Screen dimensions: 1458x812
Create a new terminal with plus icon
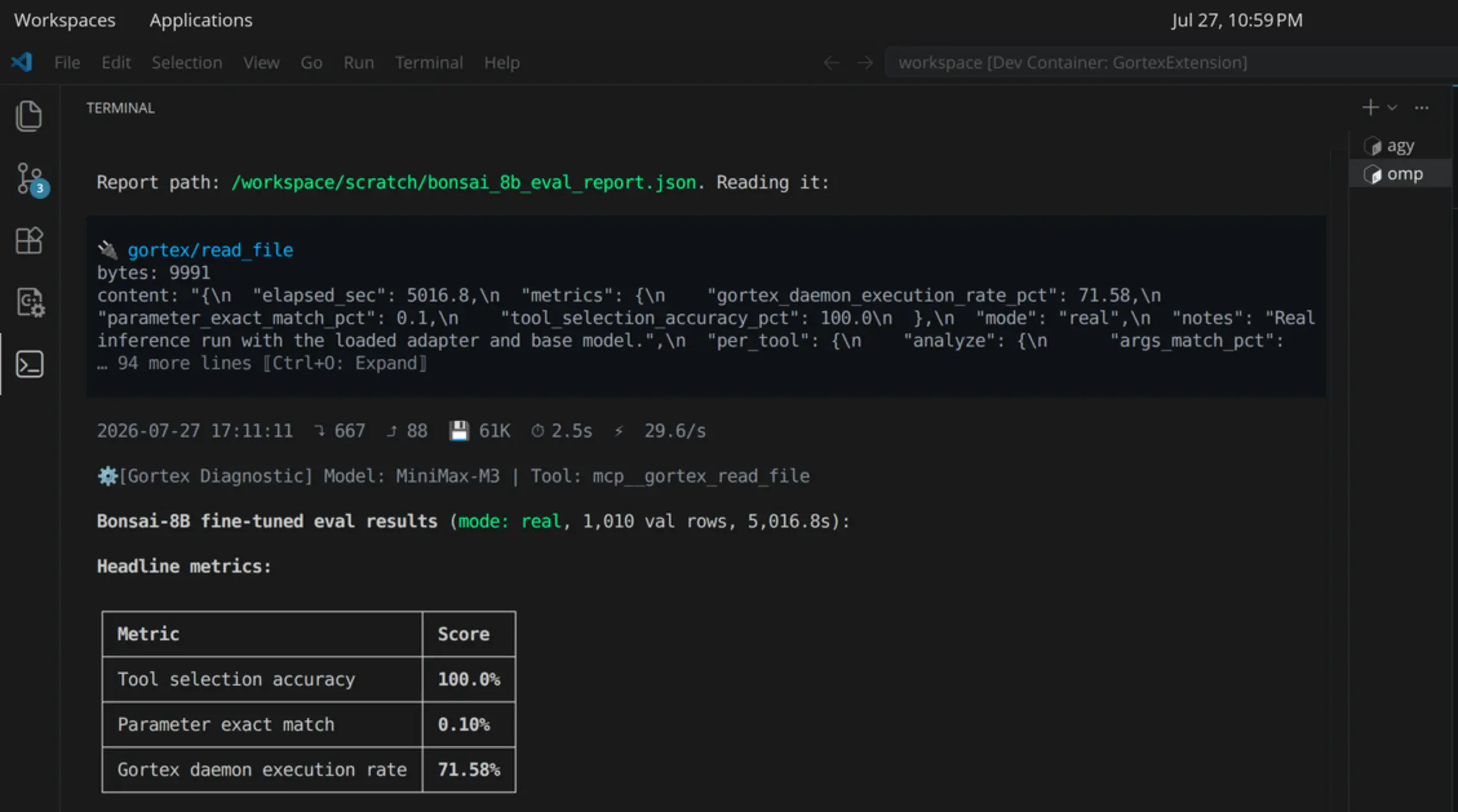coord(1370,107)
